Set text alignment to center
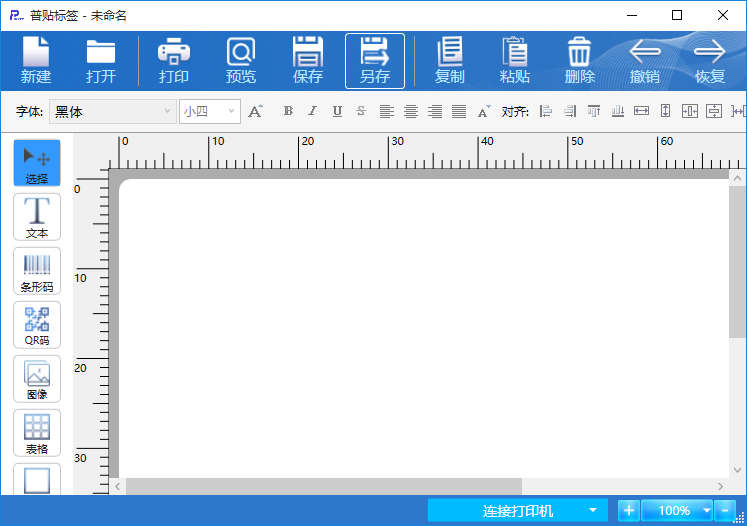Image resolution: width=747 pixels, height=526 pixels. tap(411, 111)
